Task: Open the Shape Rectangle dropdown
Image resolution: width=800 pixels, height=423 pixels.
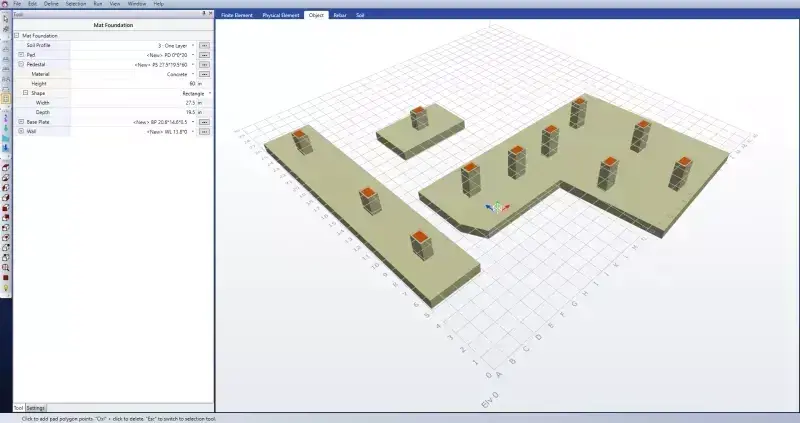Action: (209, 93)
